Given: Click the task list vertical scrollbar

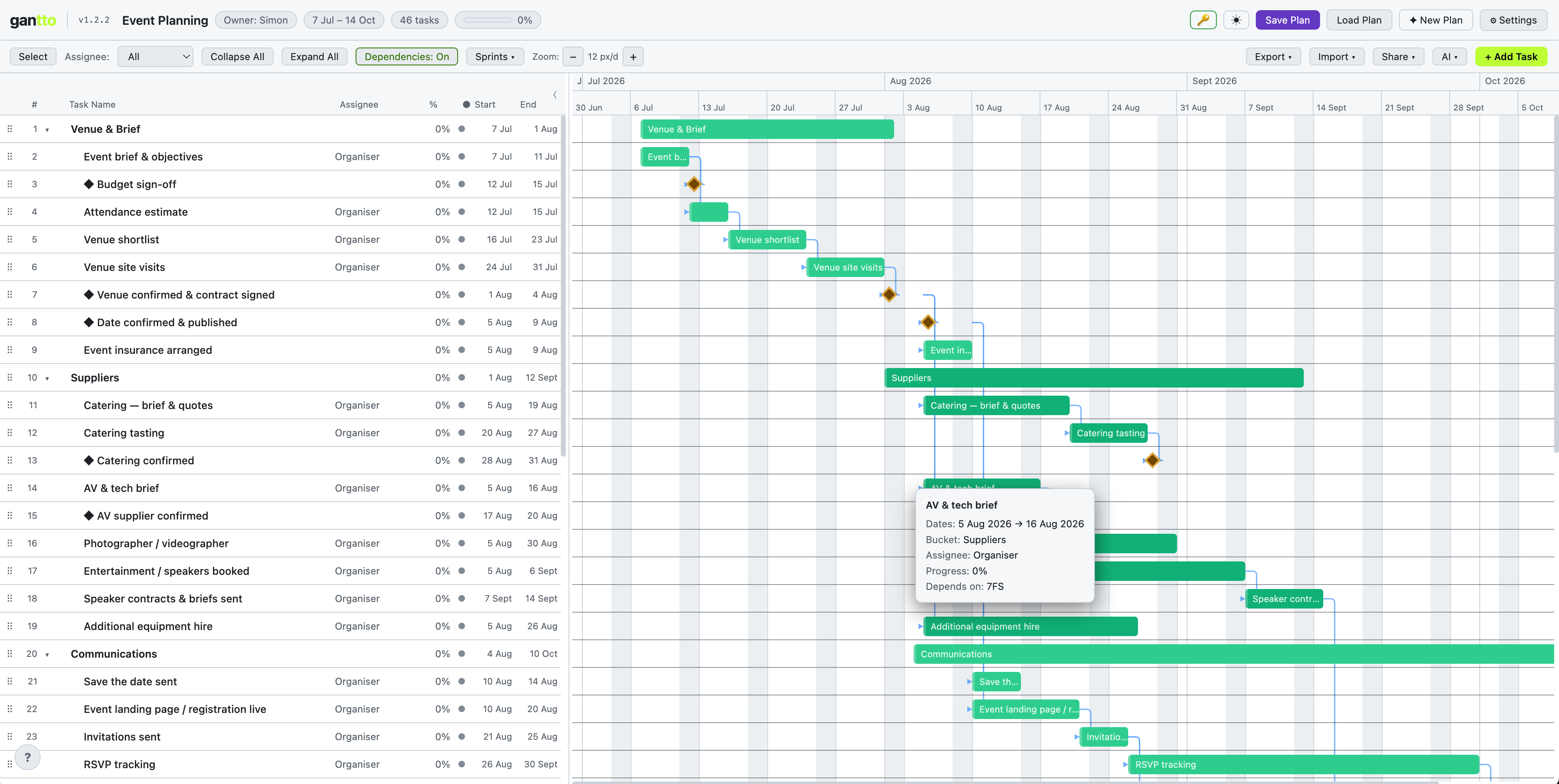Looking at the screenshot, I should tap(563, 286).
